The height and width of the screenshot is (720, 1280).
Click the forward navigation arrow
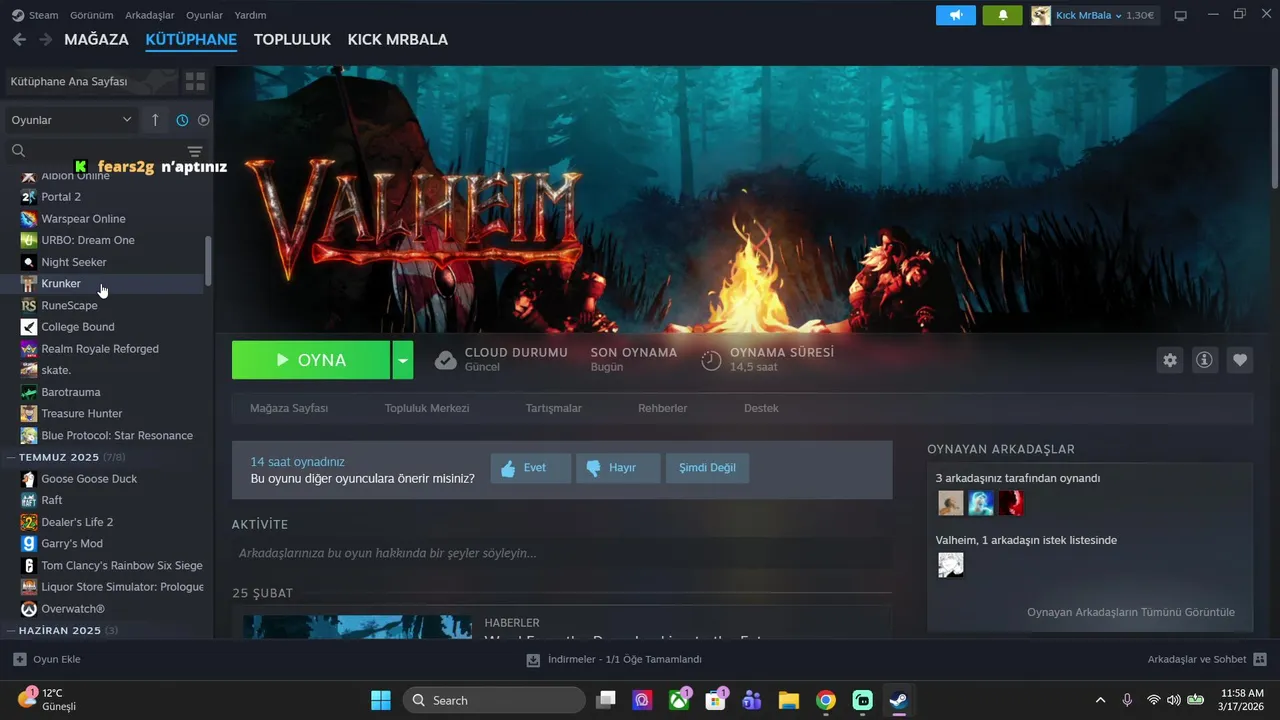click(x=45, y=39)
